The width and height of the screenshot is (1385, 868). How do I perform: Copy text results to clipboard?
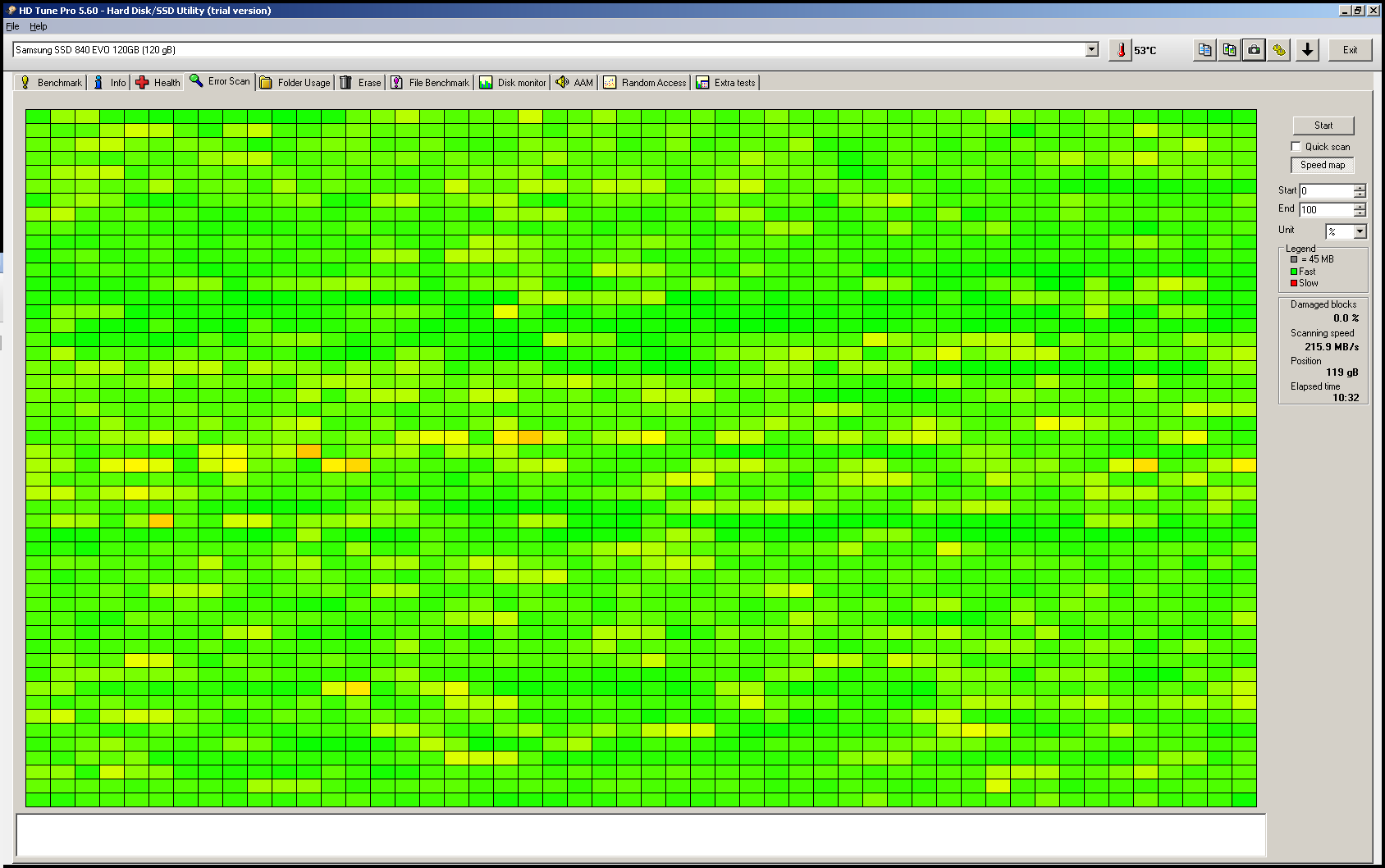pos(1204,50)
